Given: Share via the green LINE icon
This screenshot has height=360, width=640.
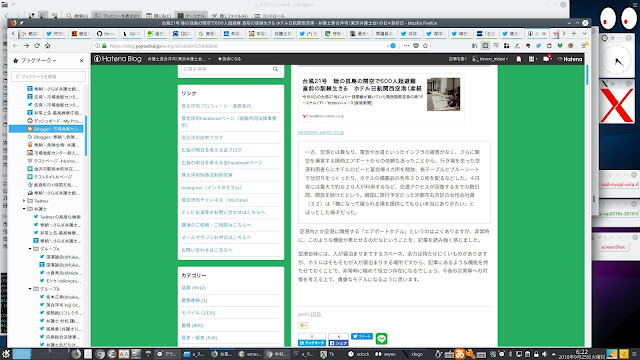Looking at the screenshot, I should (381, 338).
